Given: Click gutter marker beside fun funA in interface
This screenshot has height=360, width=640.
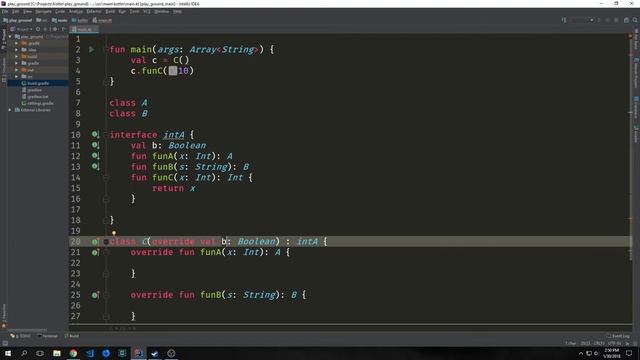Looking at the screenshot, I should click(x=95, y=156).
